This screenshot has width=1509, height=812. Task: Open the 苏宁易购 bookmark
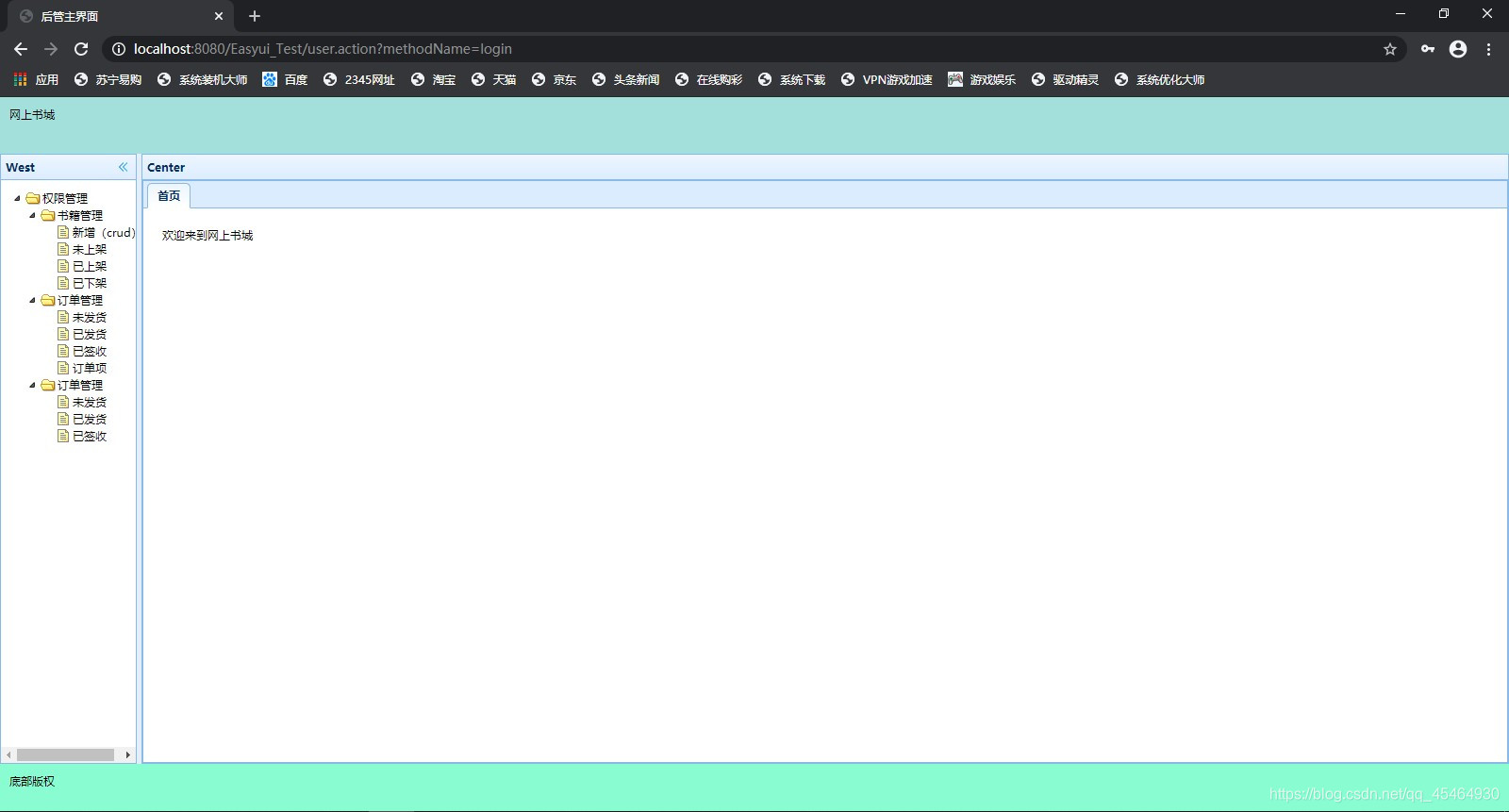point(108,79)
